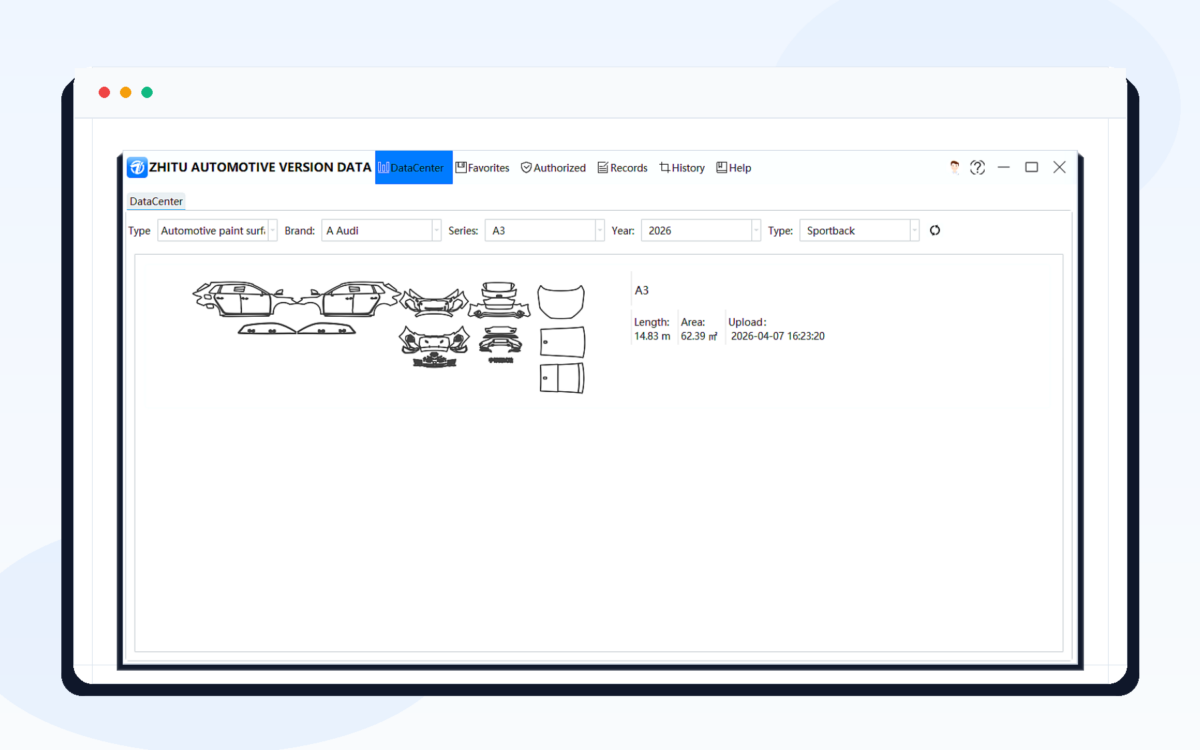Click the 'A3' result title

point(642,290)
